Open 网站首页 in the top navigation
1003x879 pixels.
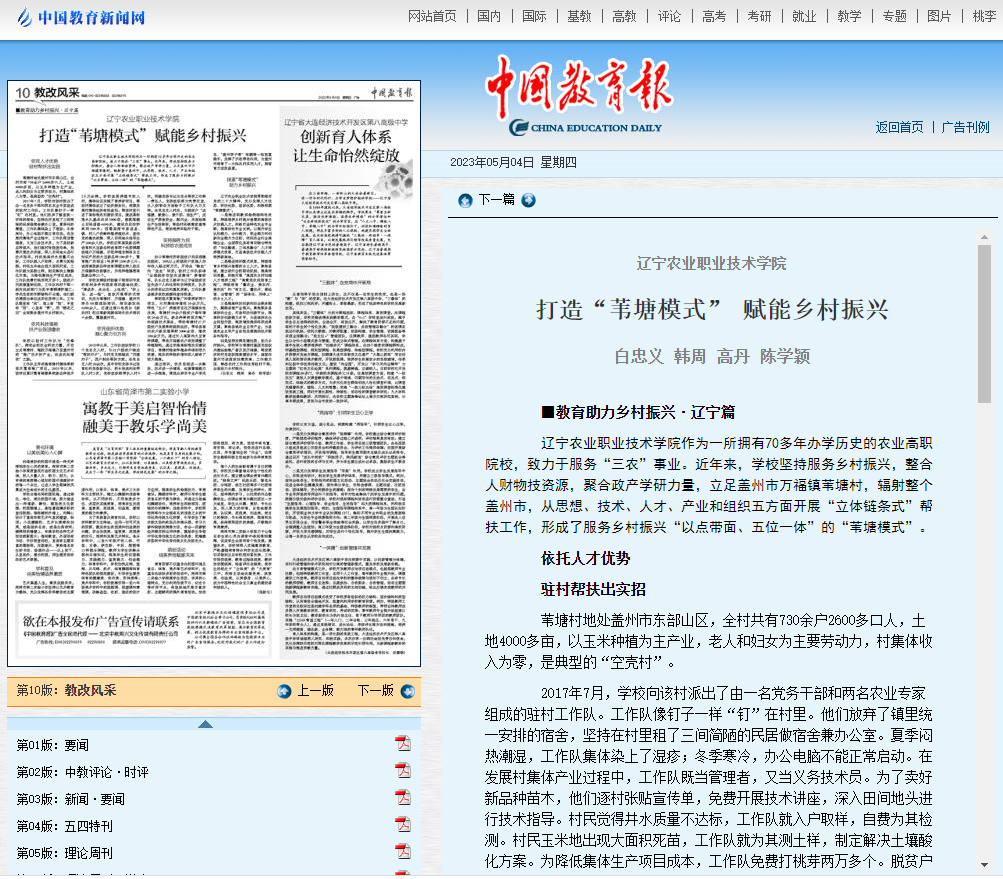click(x=432, y=16)
